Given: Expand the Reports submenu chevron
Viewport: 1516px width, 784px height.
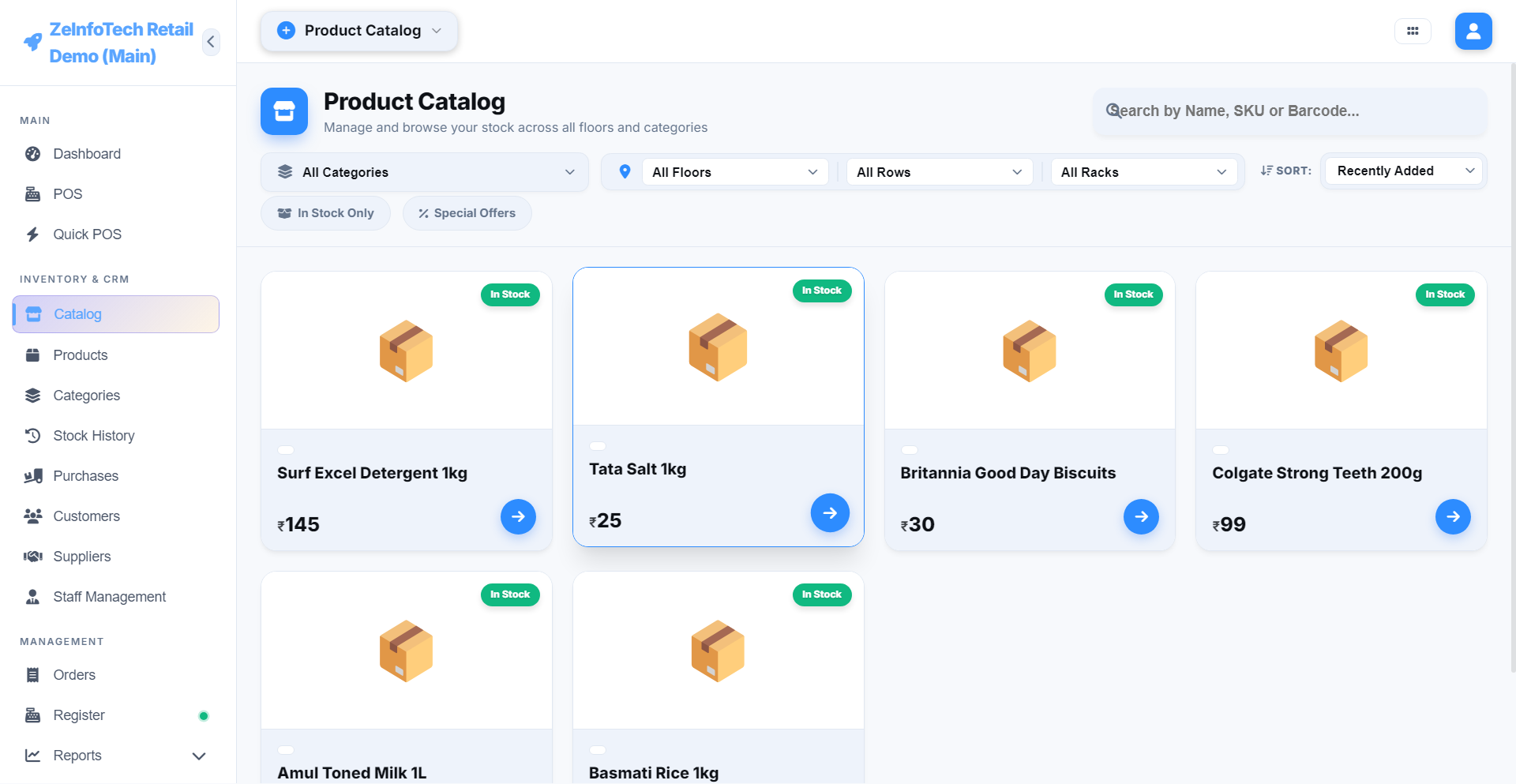Looking at the screenshot, I should point(199,756).
